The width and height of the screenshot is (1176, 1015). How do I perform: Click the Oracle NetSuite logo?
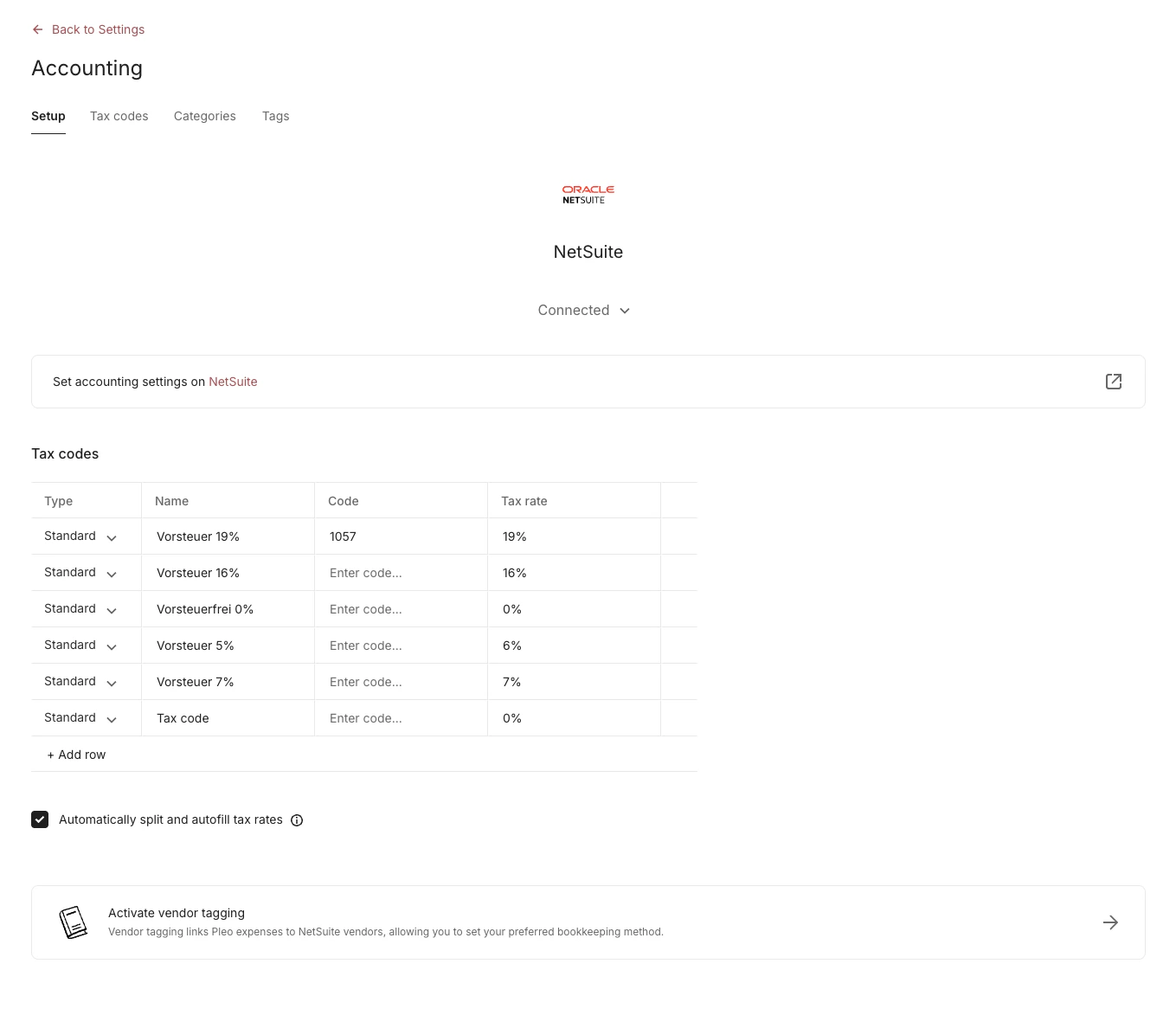[588, 194]
